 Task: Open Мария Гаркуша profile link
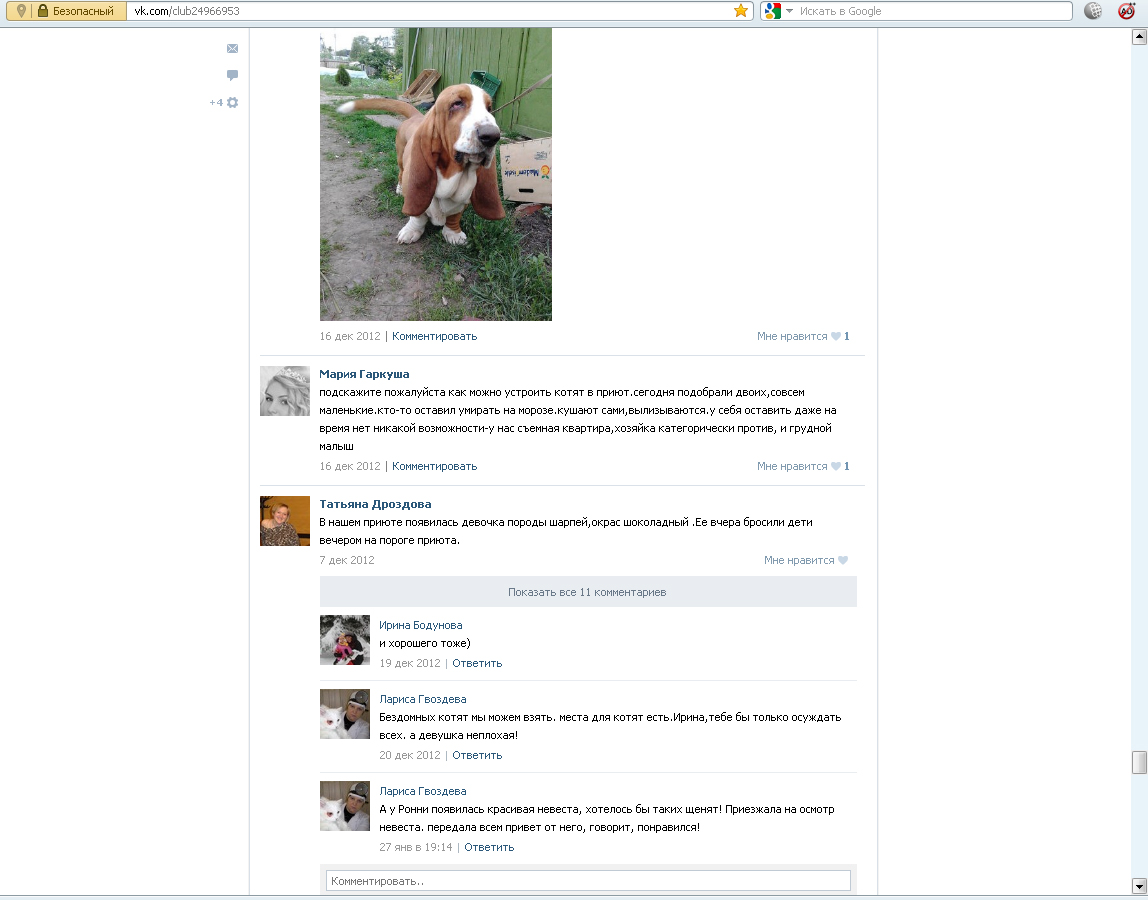tap(364, 374)
